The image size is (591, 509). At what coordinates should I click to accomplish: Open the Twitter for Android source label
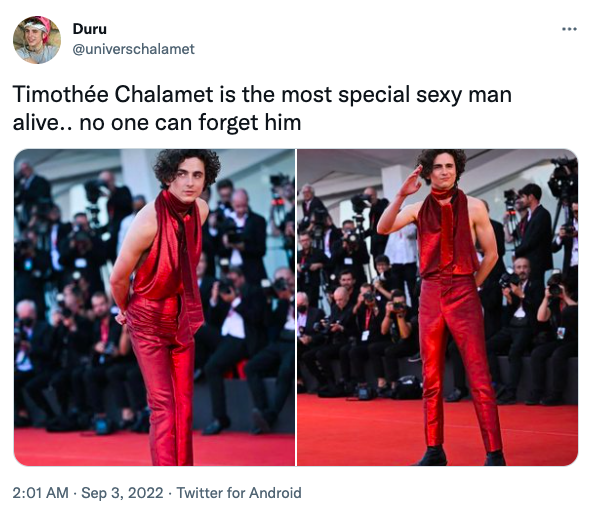point(239,493)
